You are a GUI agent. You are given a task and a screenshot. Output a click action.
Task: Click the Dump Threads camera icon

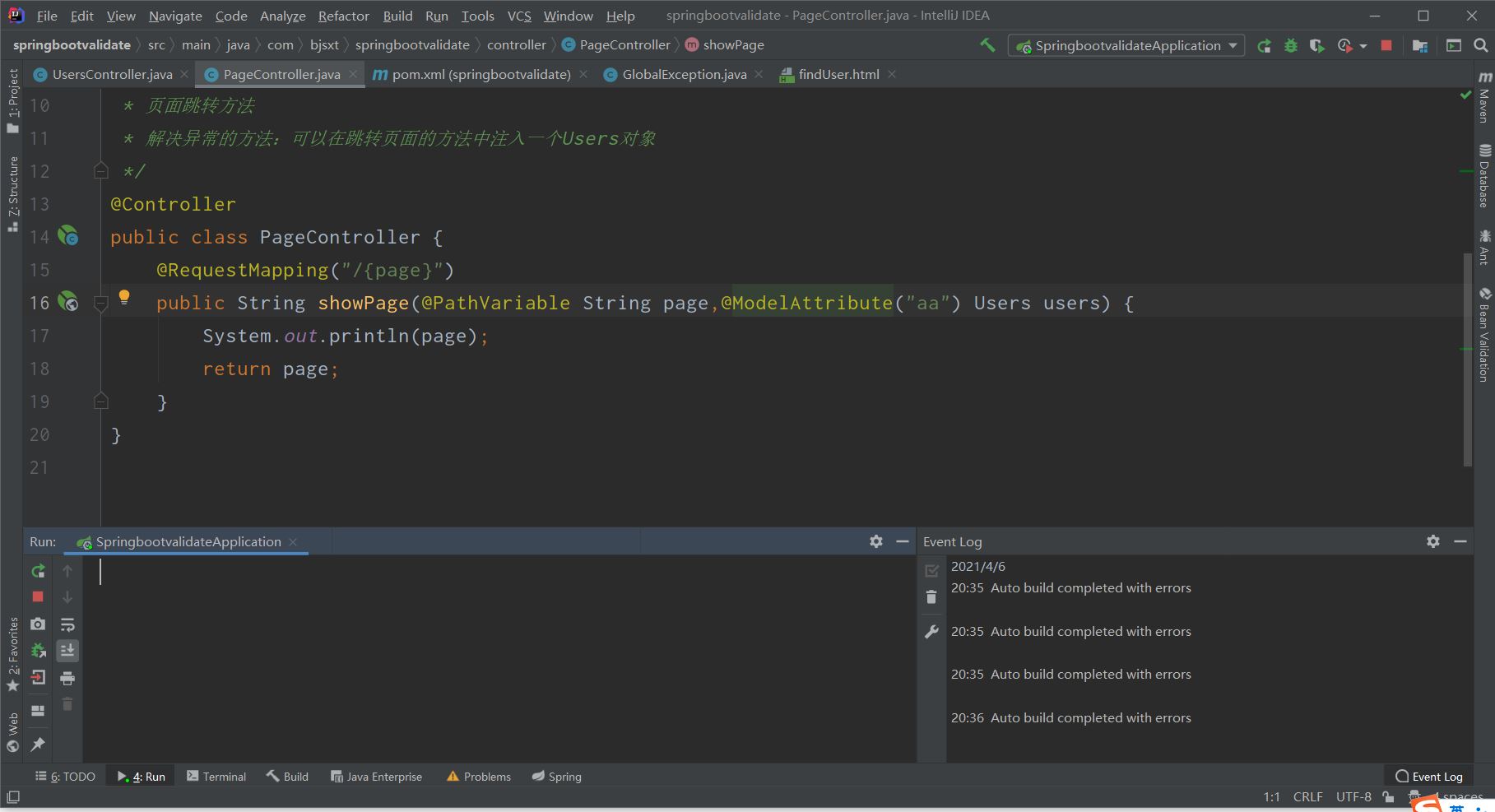38,624
